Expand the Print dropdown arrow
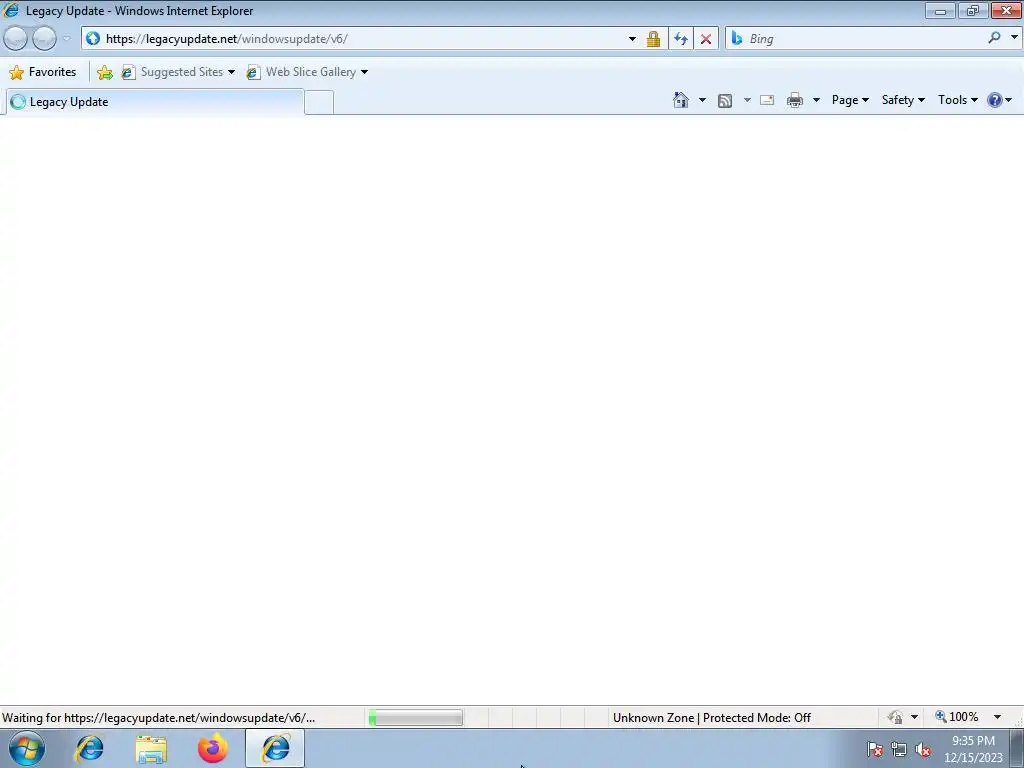This screenshot has height=768, width=1024. click(x=816, y=100)
